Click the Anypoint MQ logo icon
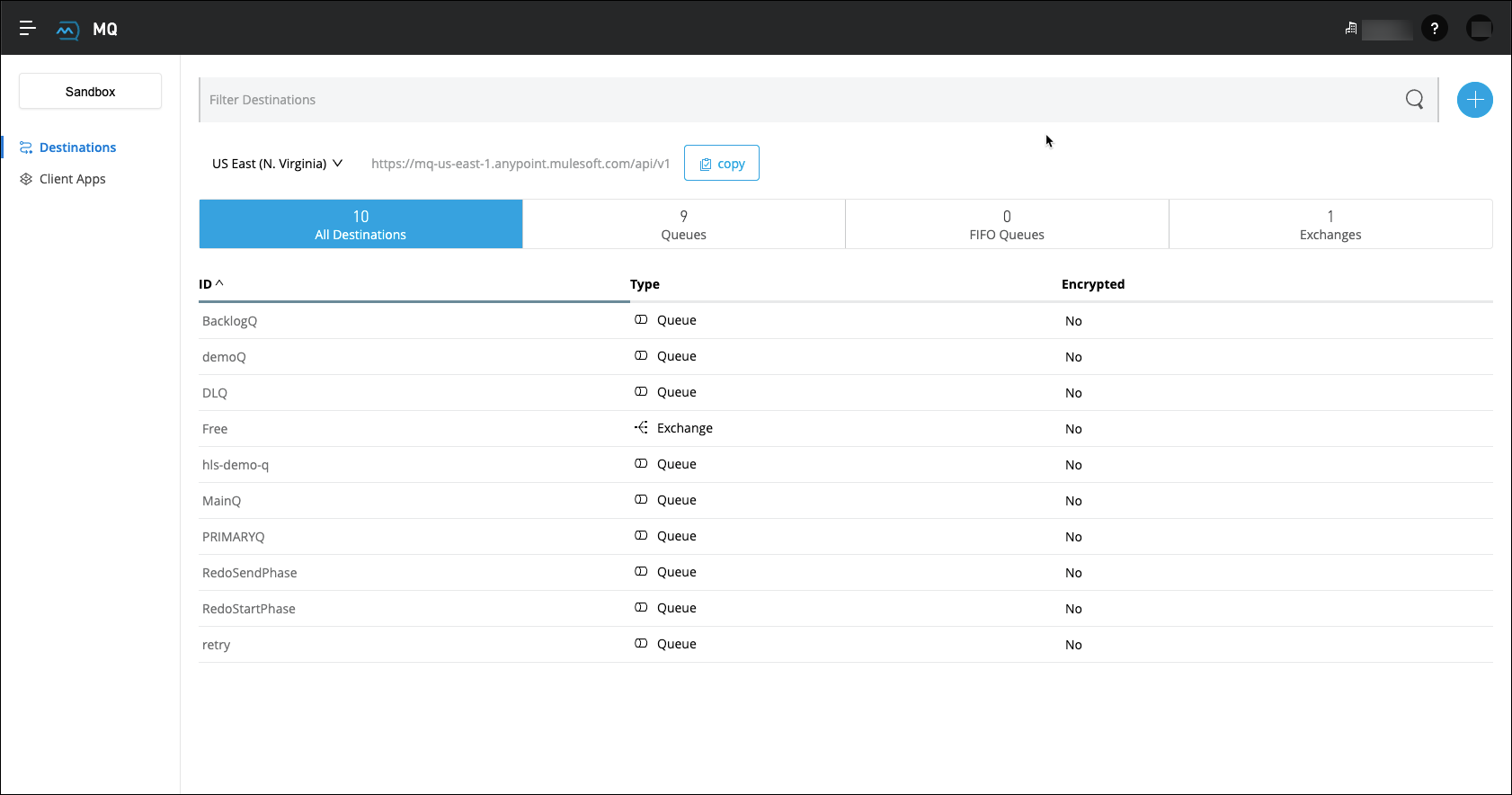 (x=67, y=30)
